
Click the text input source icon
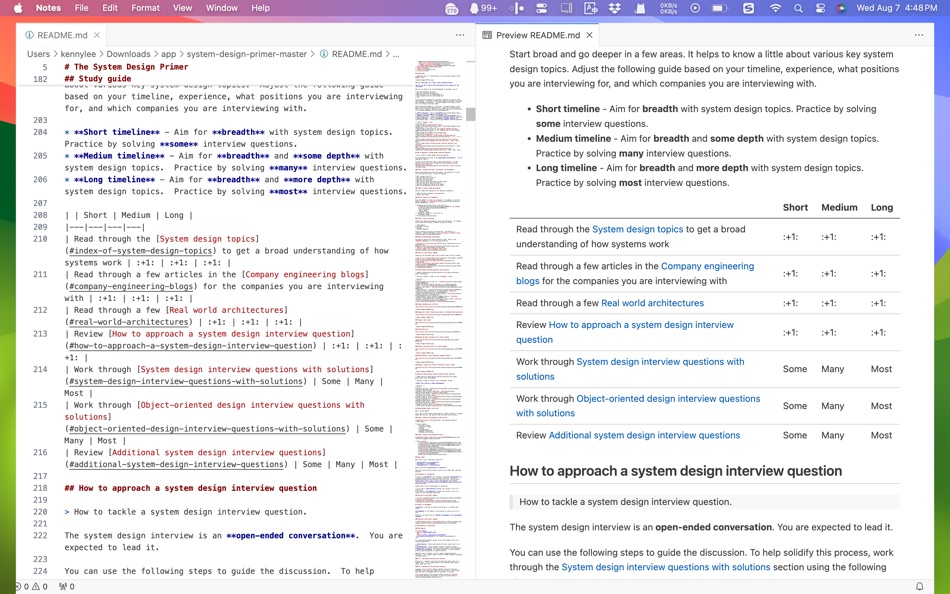[590, 8]
